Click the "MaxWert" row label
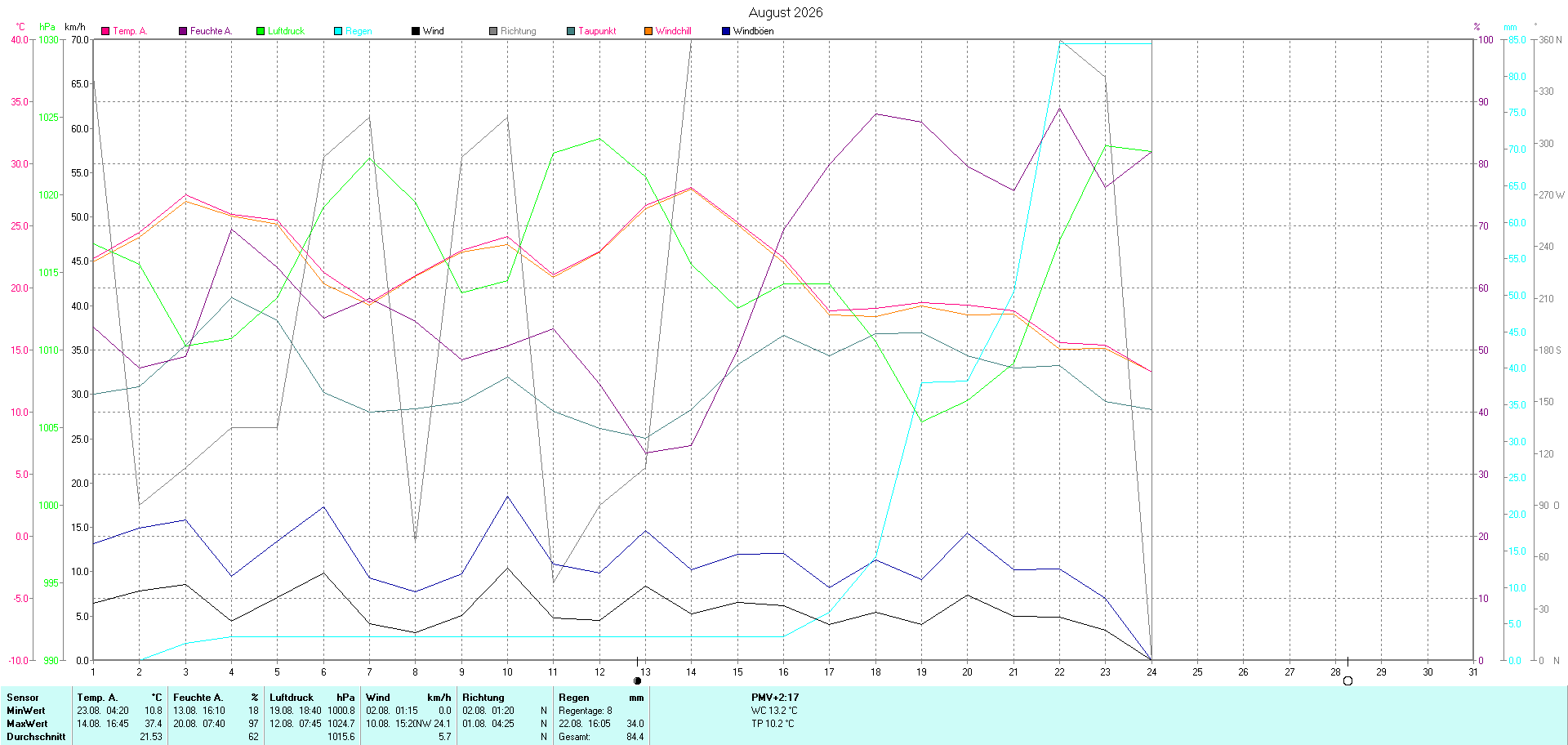Viewport: 1568px width, 745px height. coord(27,724)
